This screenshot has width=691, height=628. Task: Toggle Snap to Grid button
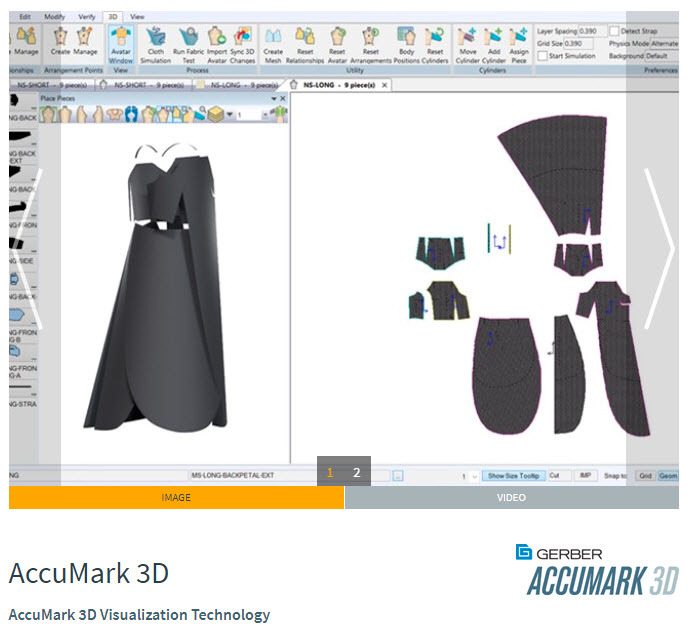[645, 476]
